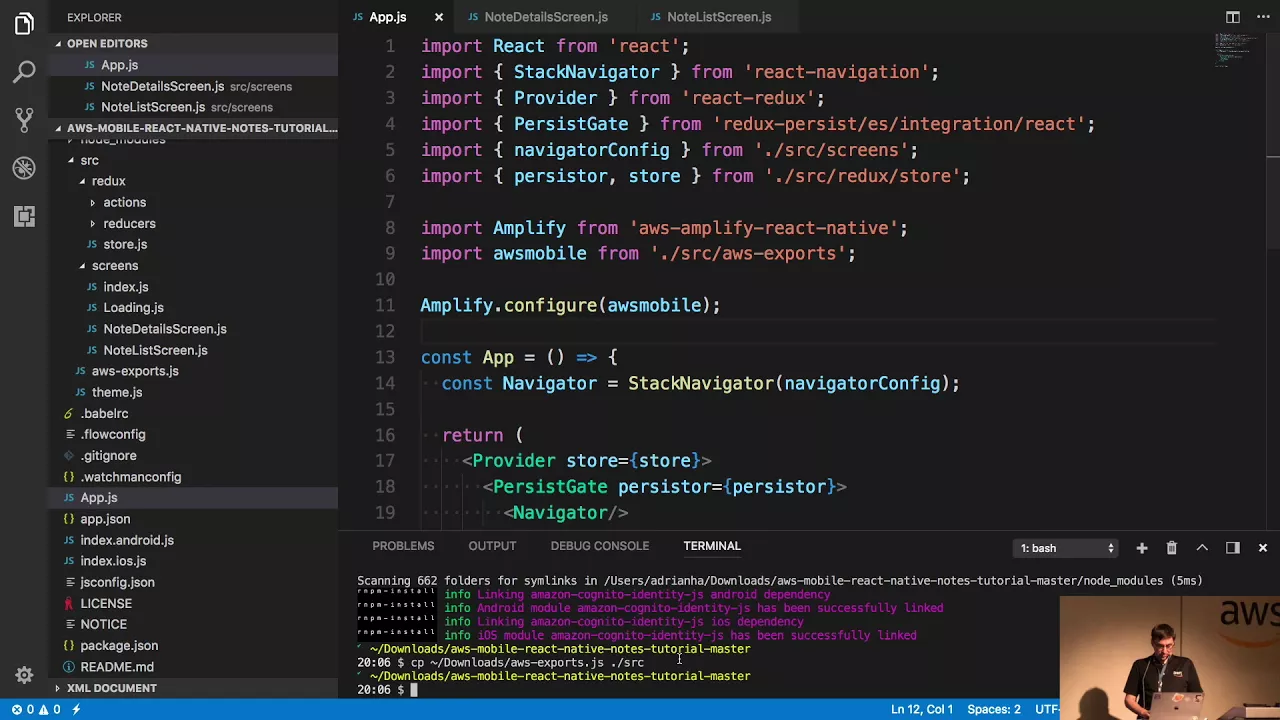Image resolution: width=1280 pixels, height=720 pixels.
Task: Open the Debug view in activity bar
Action: (x=24, y=167)
